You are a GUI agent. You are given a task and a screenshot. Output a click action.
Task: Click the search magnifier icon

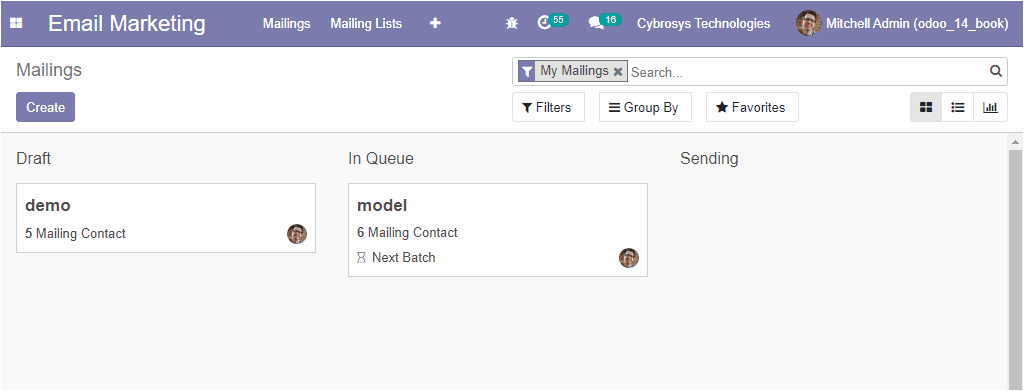[995, 71]
